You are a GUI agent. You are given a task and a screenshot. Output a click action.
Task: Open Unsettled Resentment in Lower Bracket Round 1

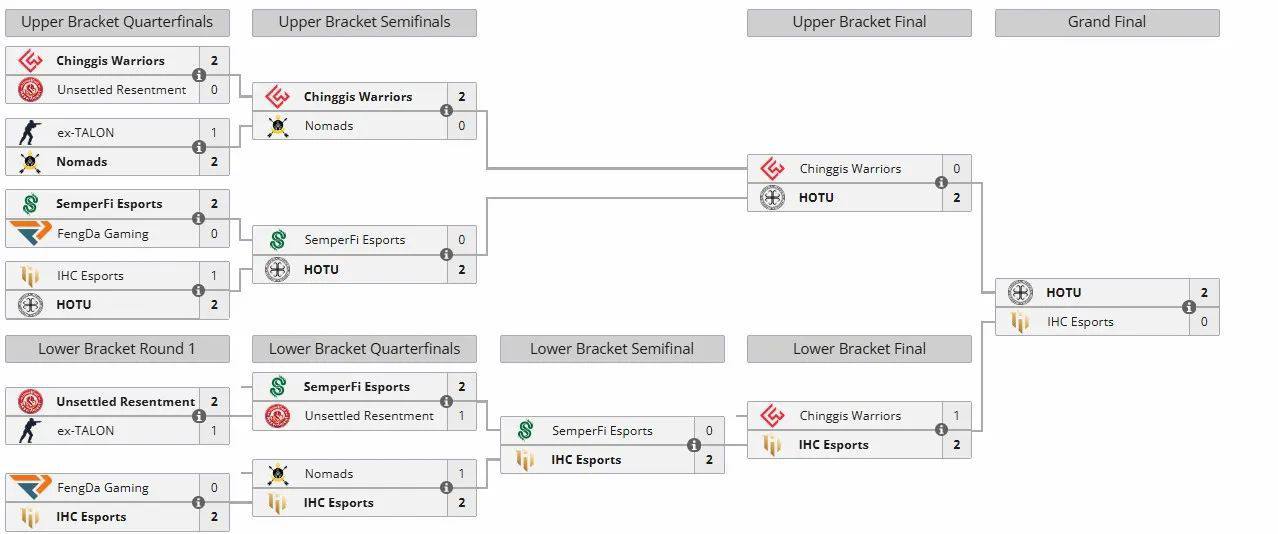pyautogui.click(x=126, y=402)
